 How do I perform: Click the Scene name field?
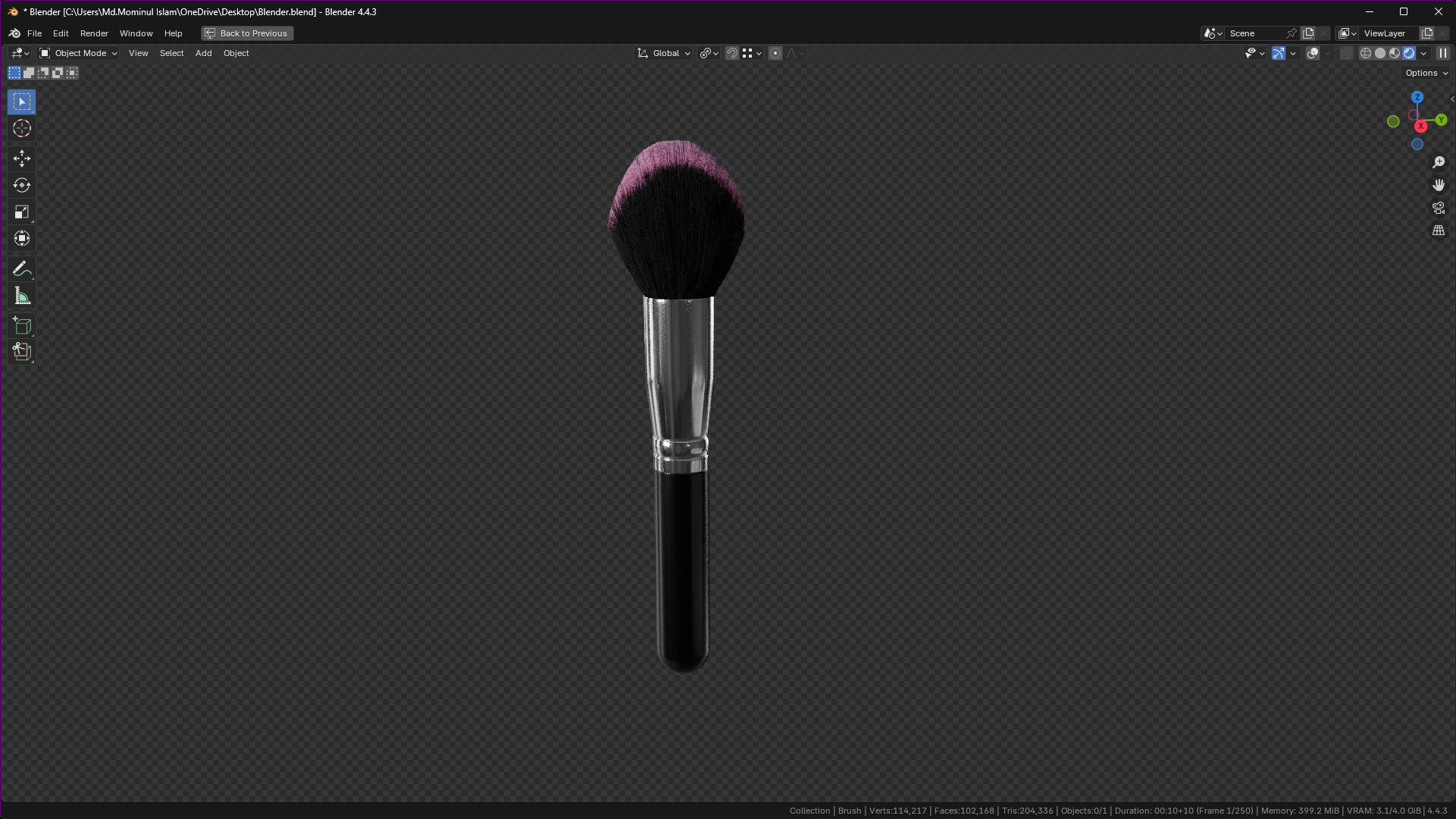(x=1254, y=33)
